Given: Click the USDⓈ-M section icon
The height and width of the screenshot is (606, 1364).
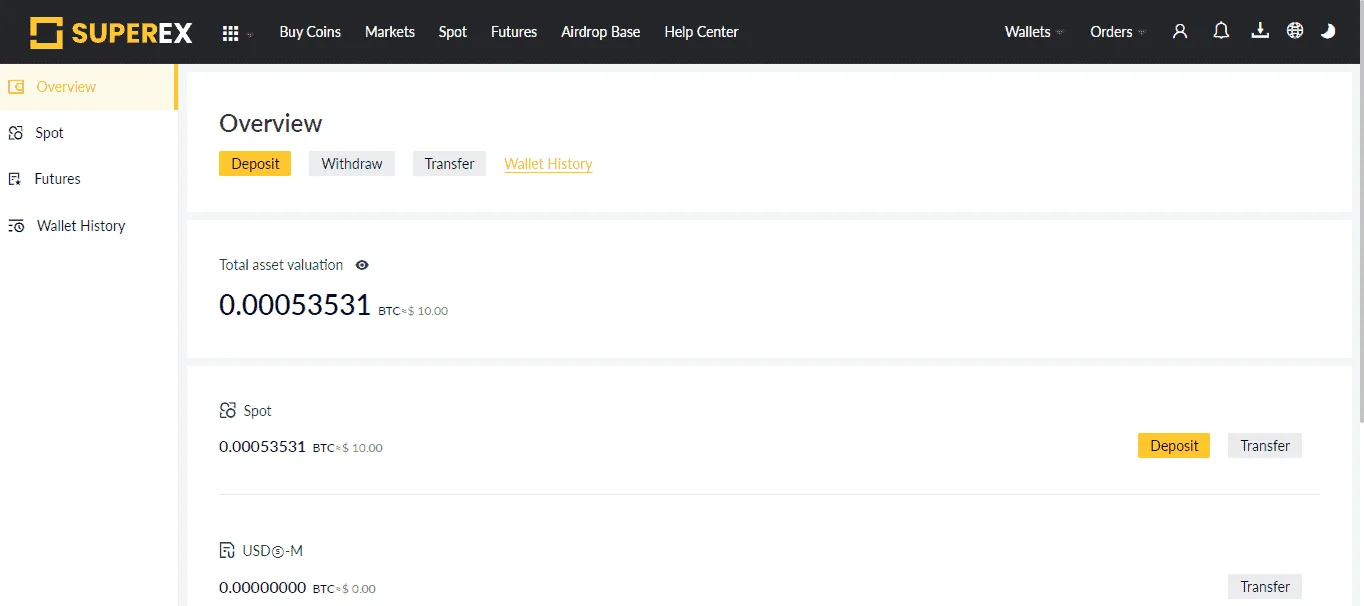Looking at the screenshot, I should [227, 551].
